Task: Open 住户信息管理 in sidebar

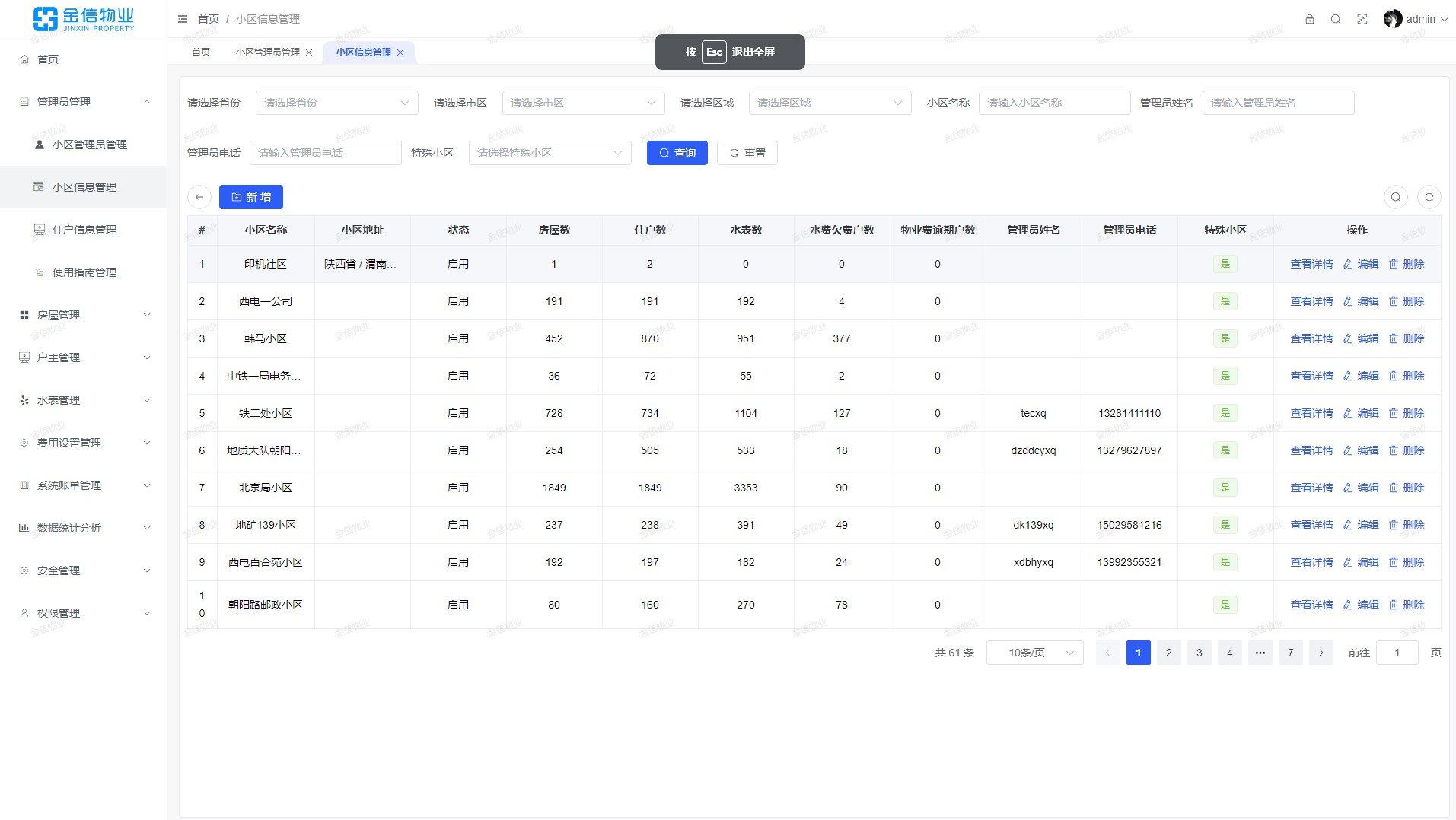Action: [84, 230]
